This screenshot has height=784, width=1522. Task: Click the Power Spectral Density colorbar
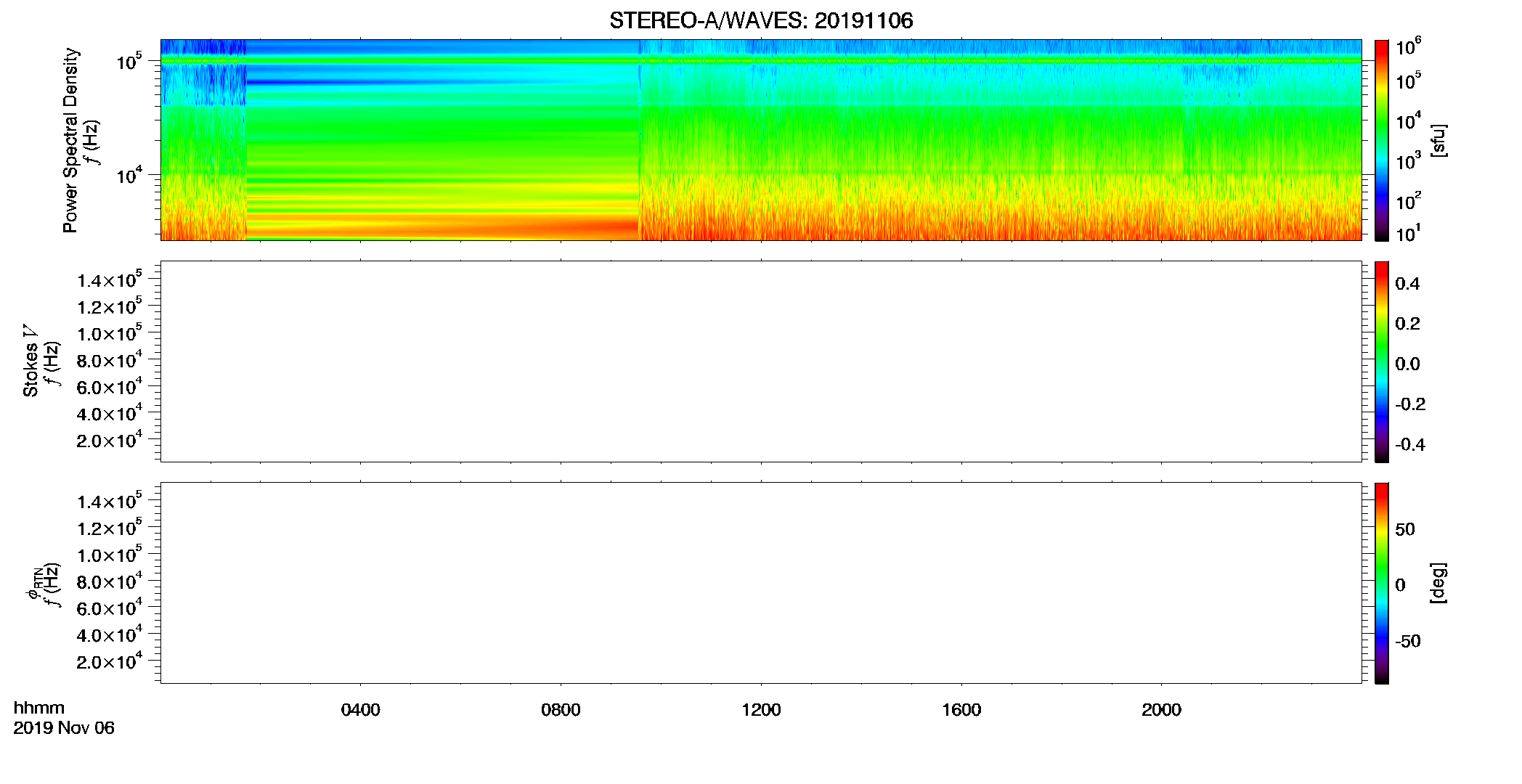1381,140
